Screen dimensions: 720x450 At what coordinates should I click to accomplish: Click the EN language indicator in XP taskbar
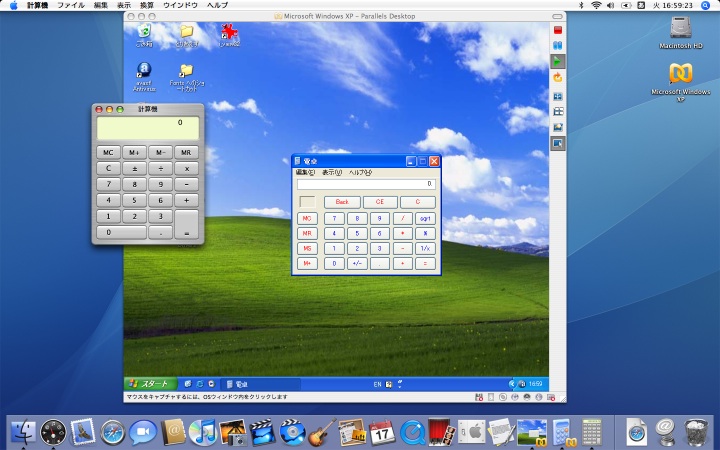tap(377, 384)
